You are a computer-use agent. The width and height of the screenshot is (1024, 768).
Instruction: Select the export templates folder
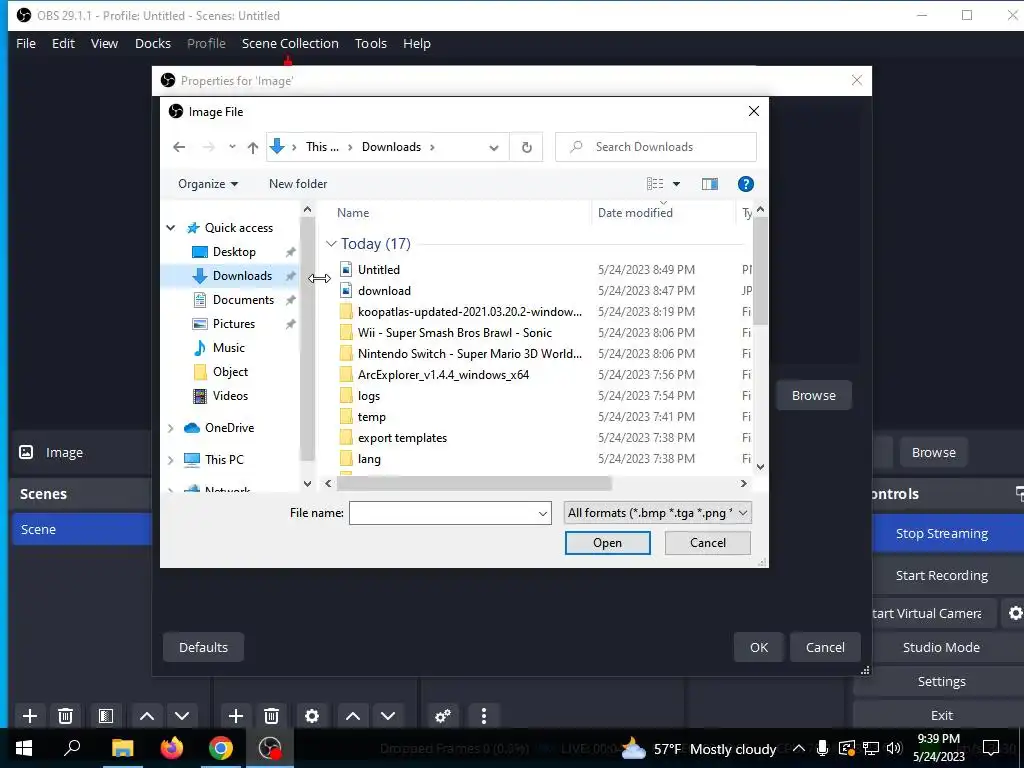pyautogui.click(x=402, y=438)
